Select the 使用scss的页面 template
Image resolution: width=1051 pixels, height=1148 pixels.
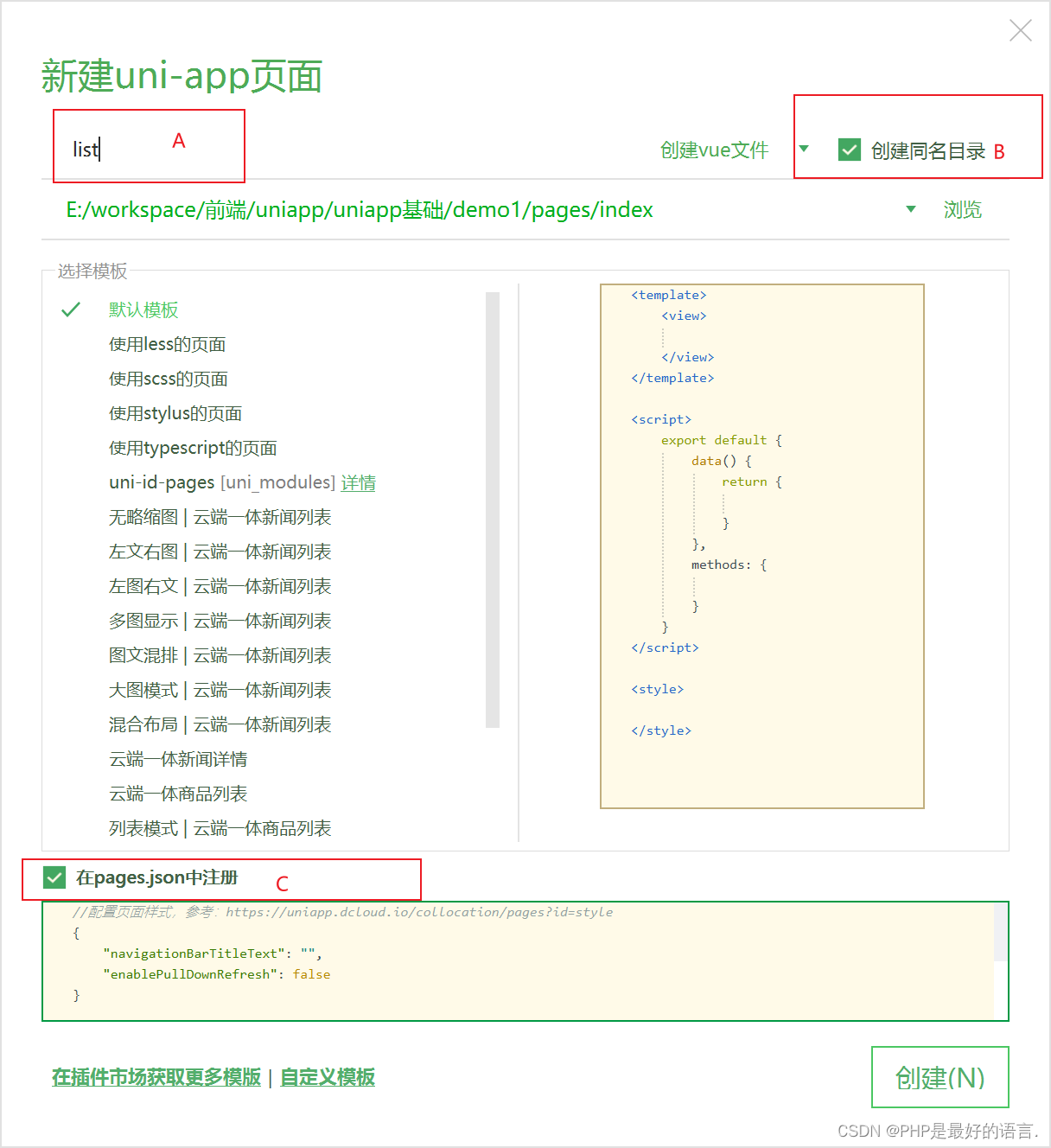point(167,379)
